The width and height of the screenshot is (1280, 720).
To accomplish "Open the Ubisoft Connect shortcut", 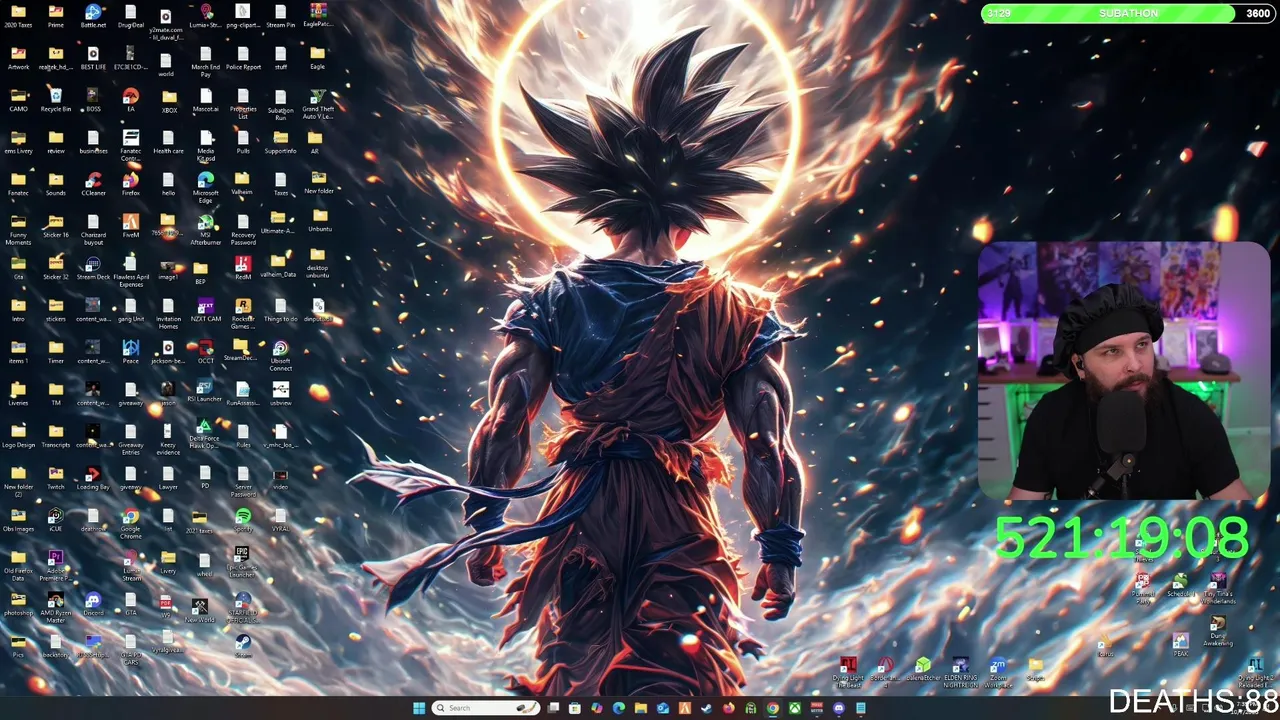I will (x=281, y=355).
